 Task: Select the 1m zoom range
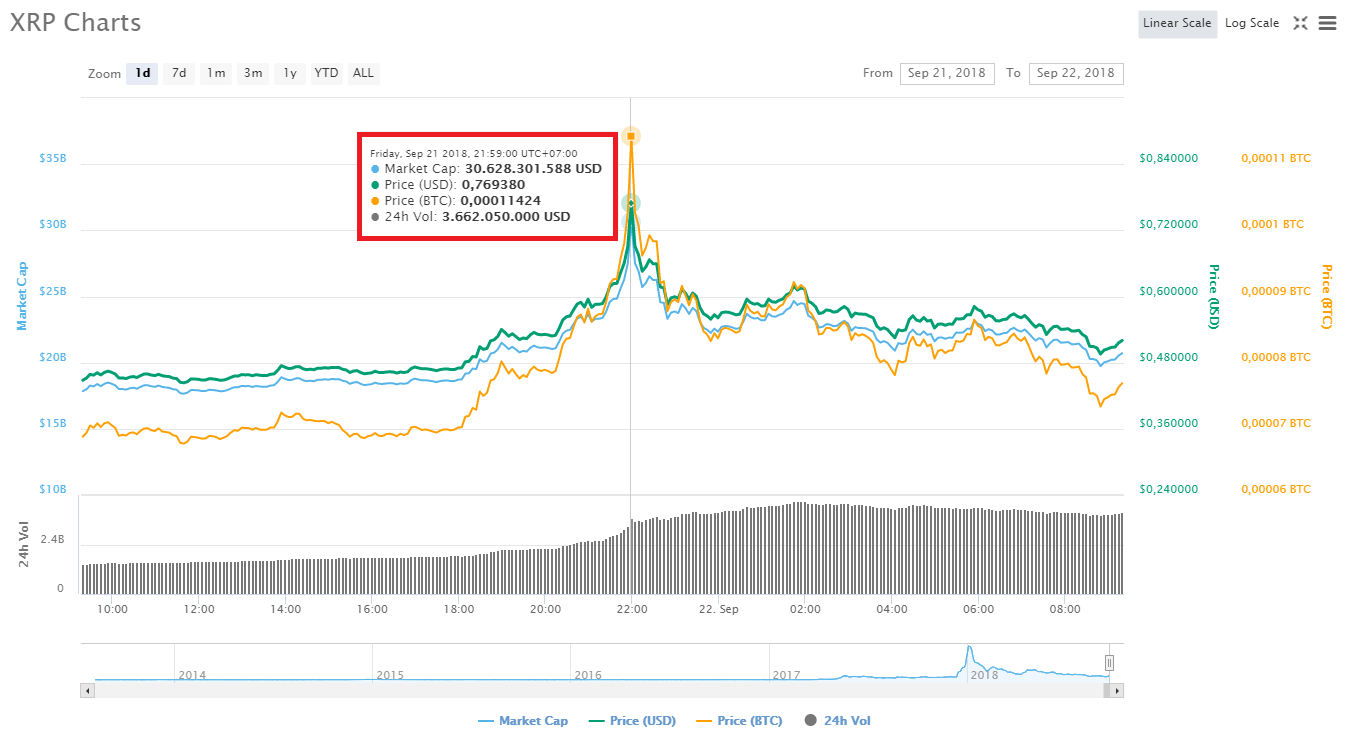tap(216, 73)
